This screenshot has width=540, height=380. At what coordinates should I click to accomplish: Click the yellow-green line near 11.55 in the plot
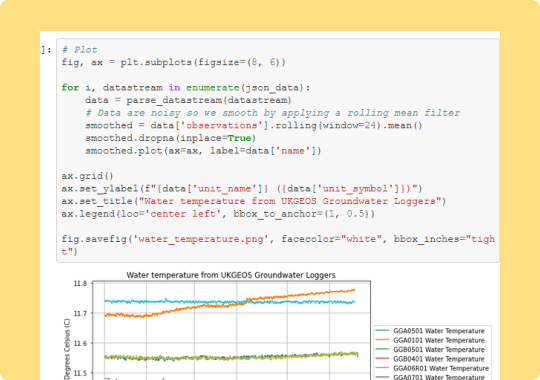coord(231,357)
